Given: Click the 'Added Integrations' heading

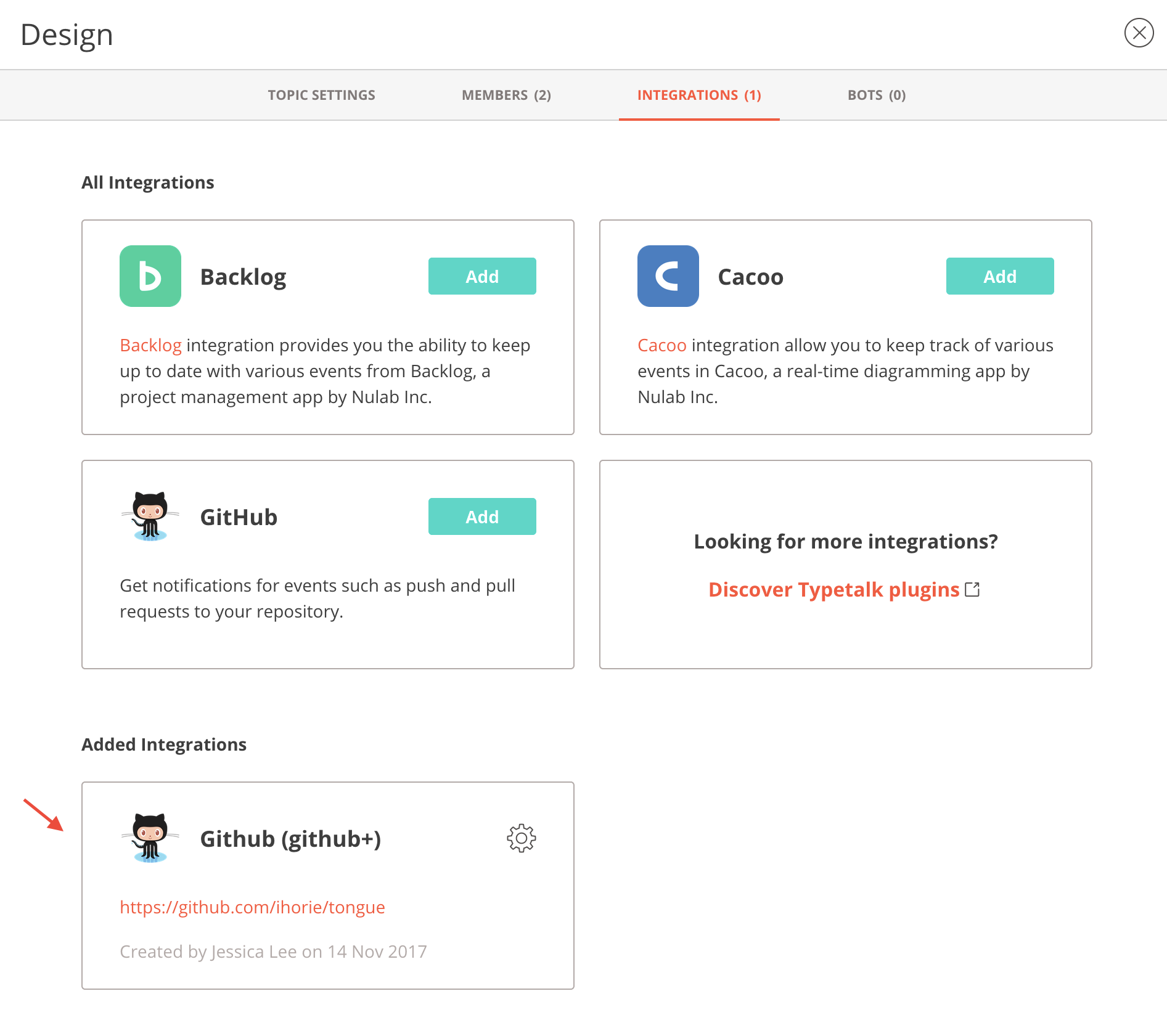Looking at the screenshot, I should (x=164, y=744).
